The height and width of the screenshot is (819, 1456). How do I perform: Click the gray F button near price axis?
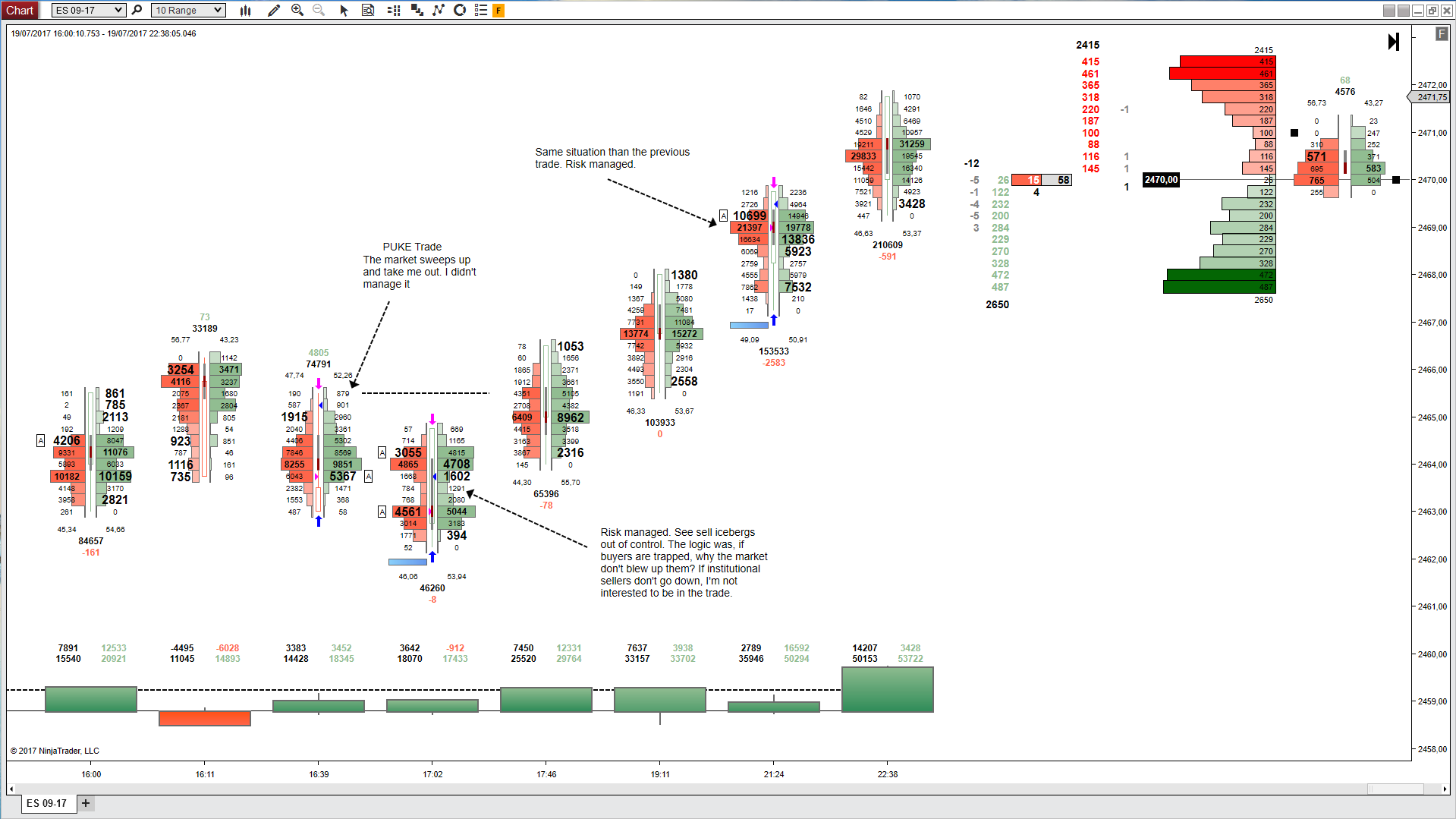point(1442,34)
